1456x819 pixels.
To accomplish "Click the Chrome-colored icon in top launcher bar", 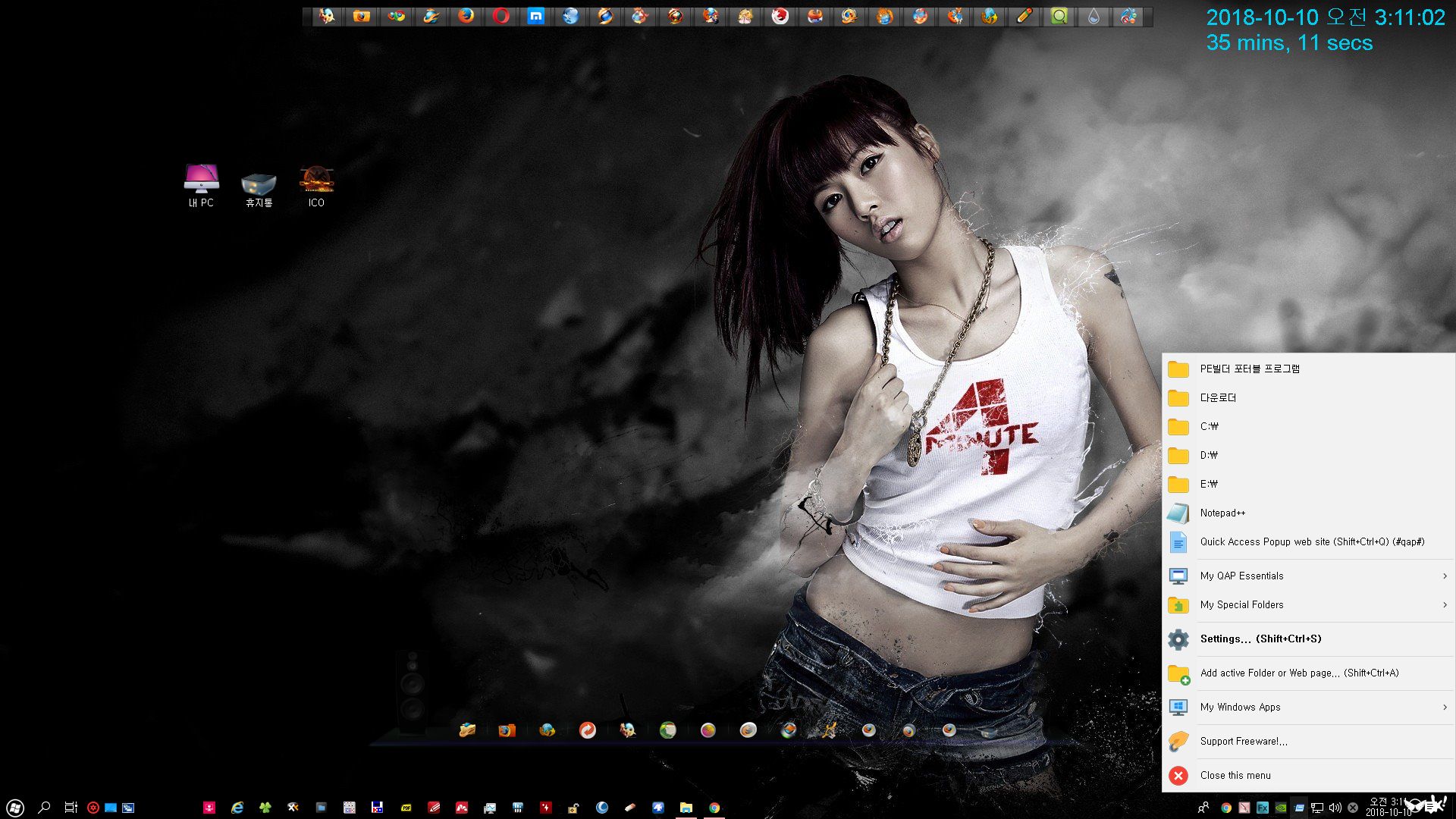I will (396, 16).
